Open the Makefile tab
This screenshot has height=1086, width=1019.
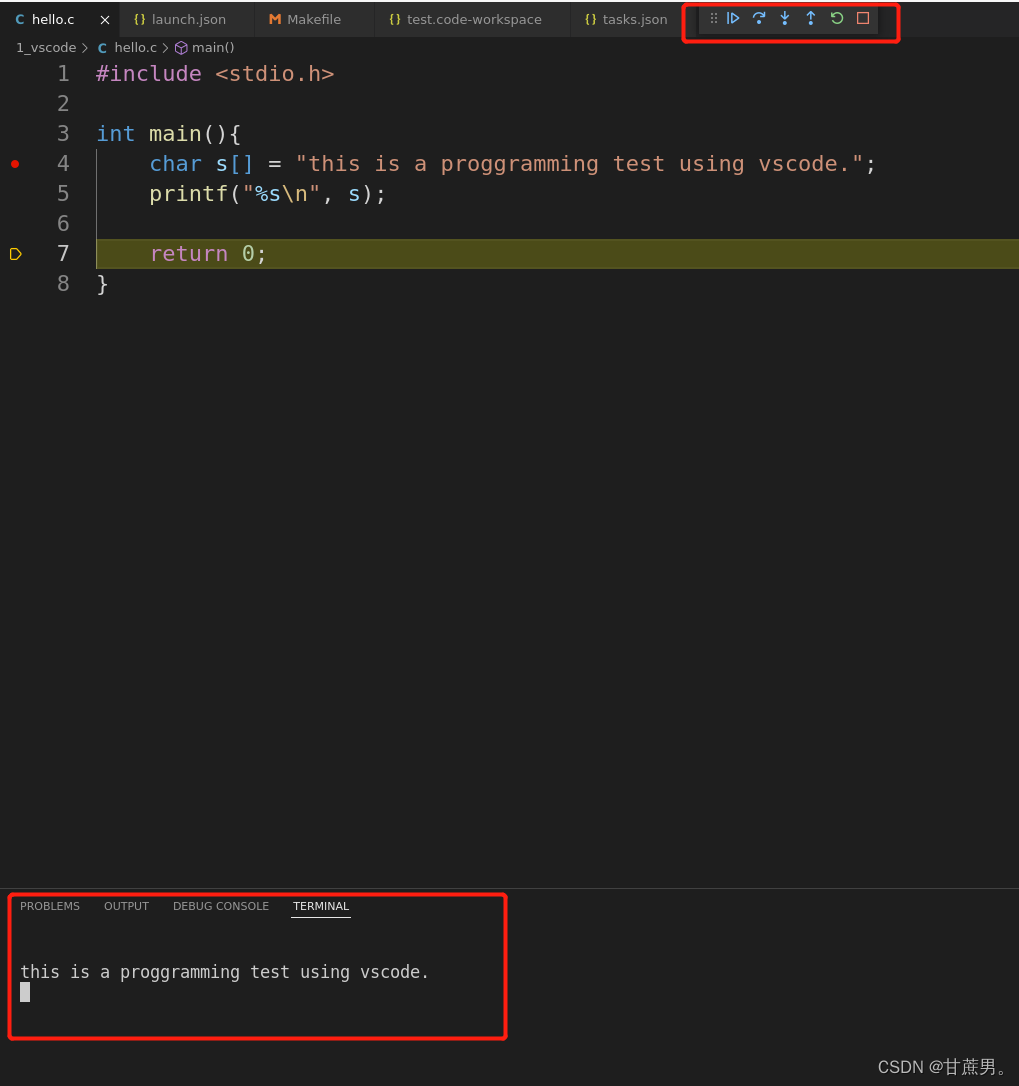pyautogui.click(x=314, y=20)
